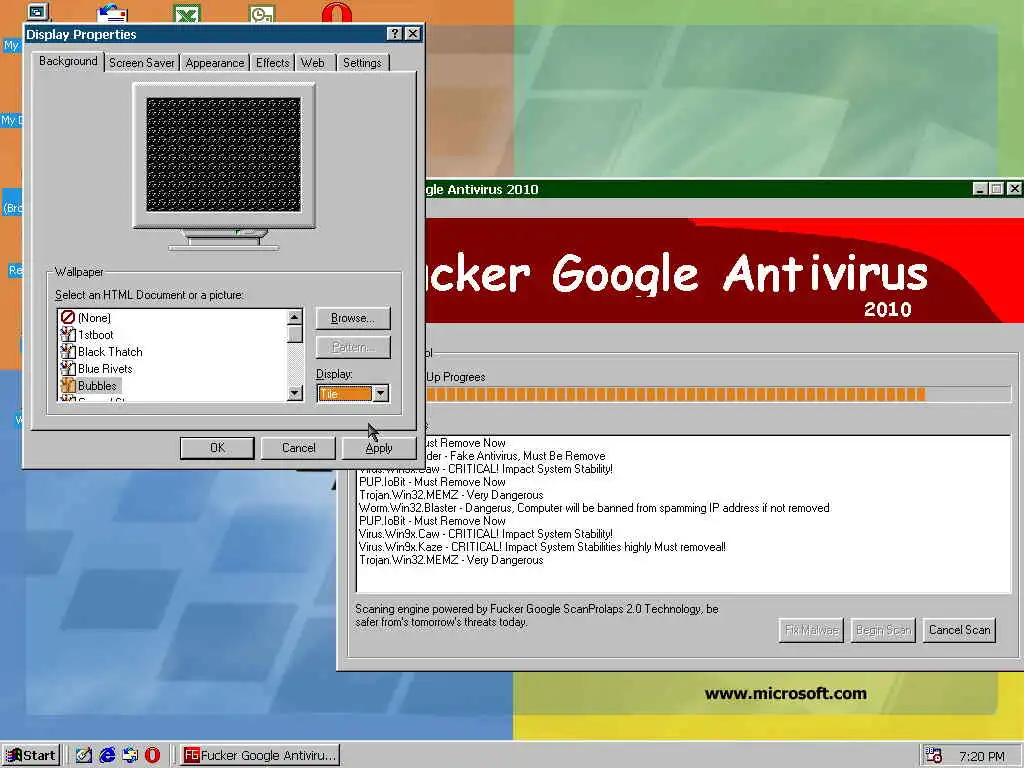Switch to the Screen Saver tab
Image resolution: width=1024 pixels, height=768 pixels.
(142, 63)
